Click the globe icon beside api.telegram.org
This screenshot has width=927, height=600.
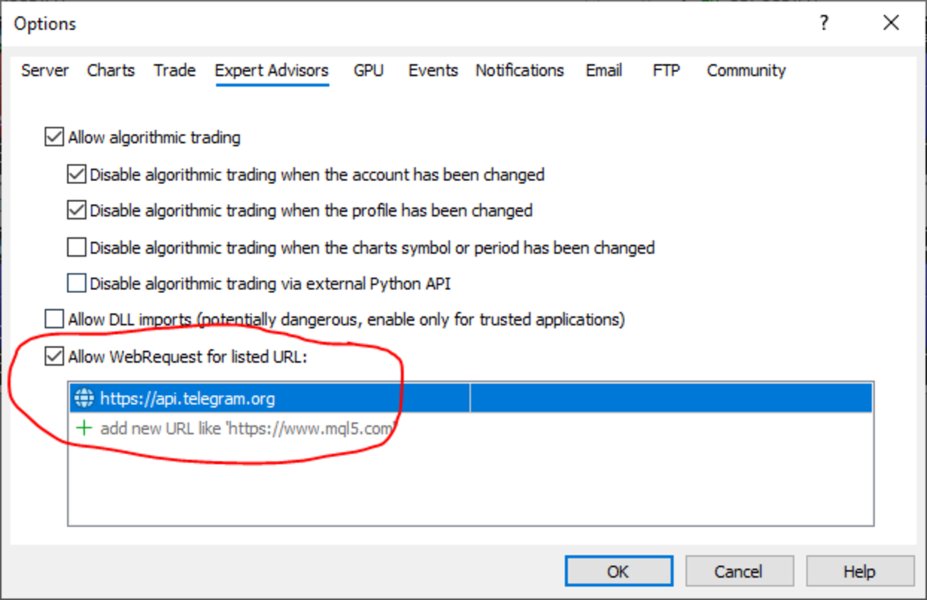pyautogui.click(x=84, y=398)
